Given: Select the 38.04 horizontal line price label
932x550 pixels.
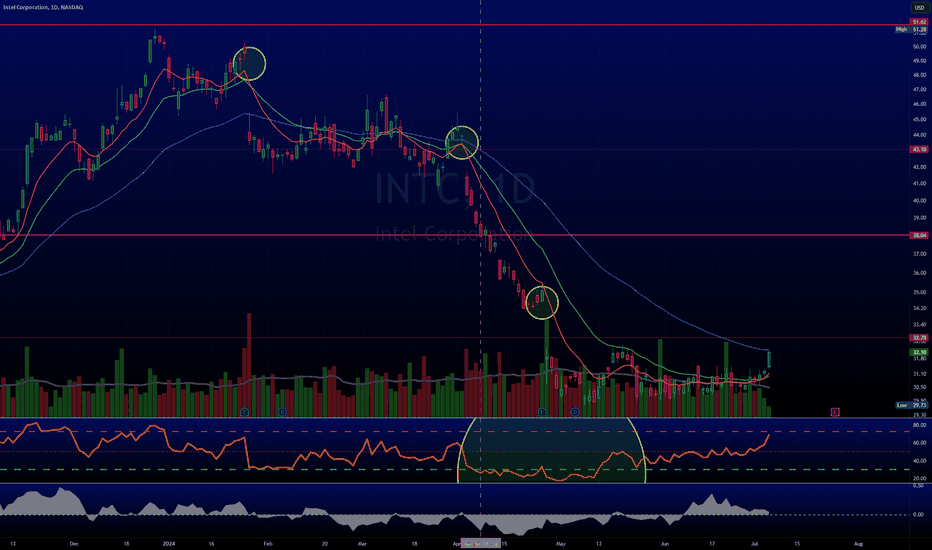Looking at the screenshot, I should [x=919, y=235].
